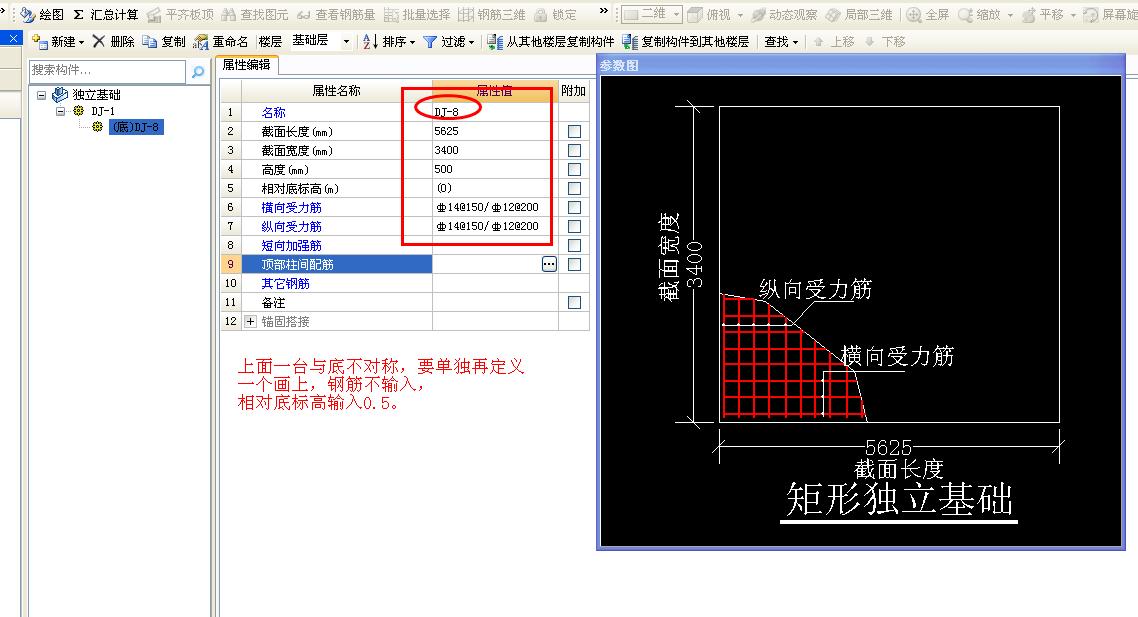Click 屏幕旋转 screen rotate tool

(x=1110, y=15)
